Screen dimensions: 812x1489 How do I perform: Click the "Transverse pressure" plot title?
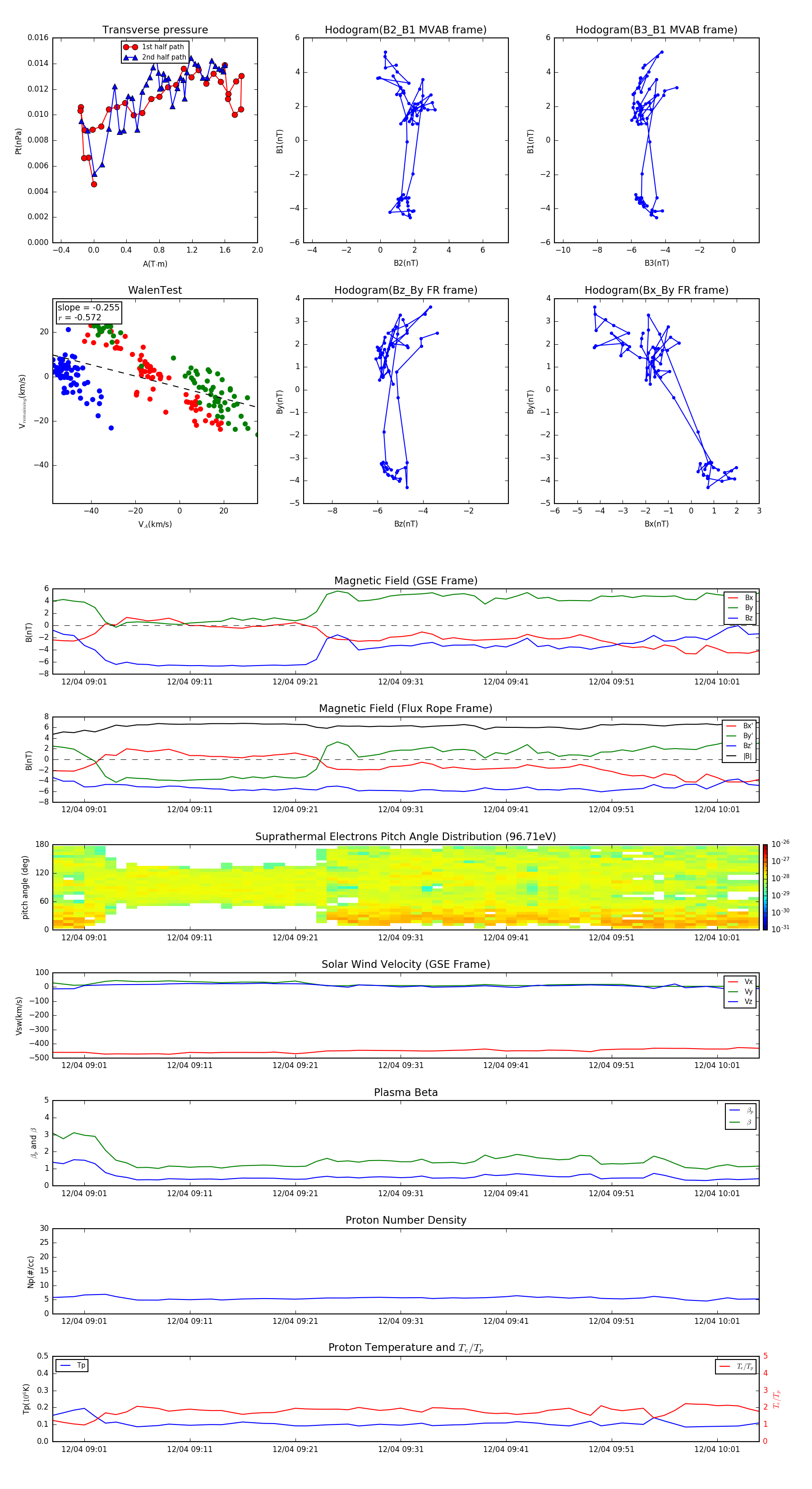pyautogui.click(x=155, y=30)
